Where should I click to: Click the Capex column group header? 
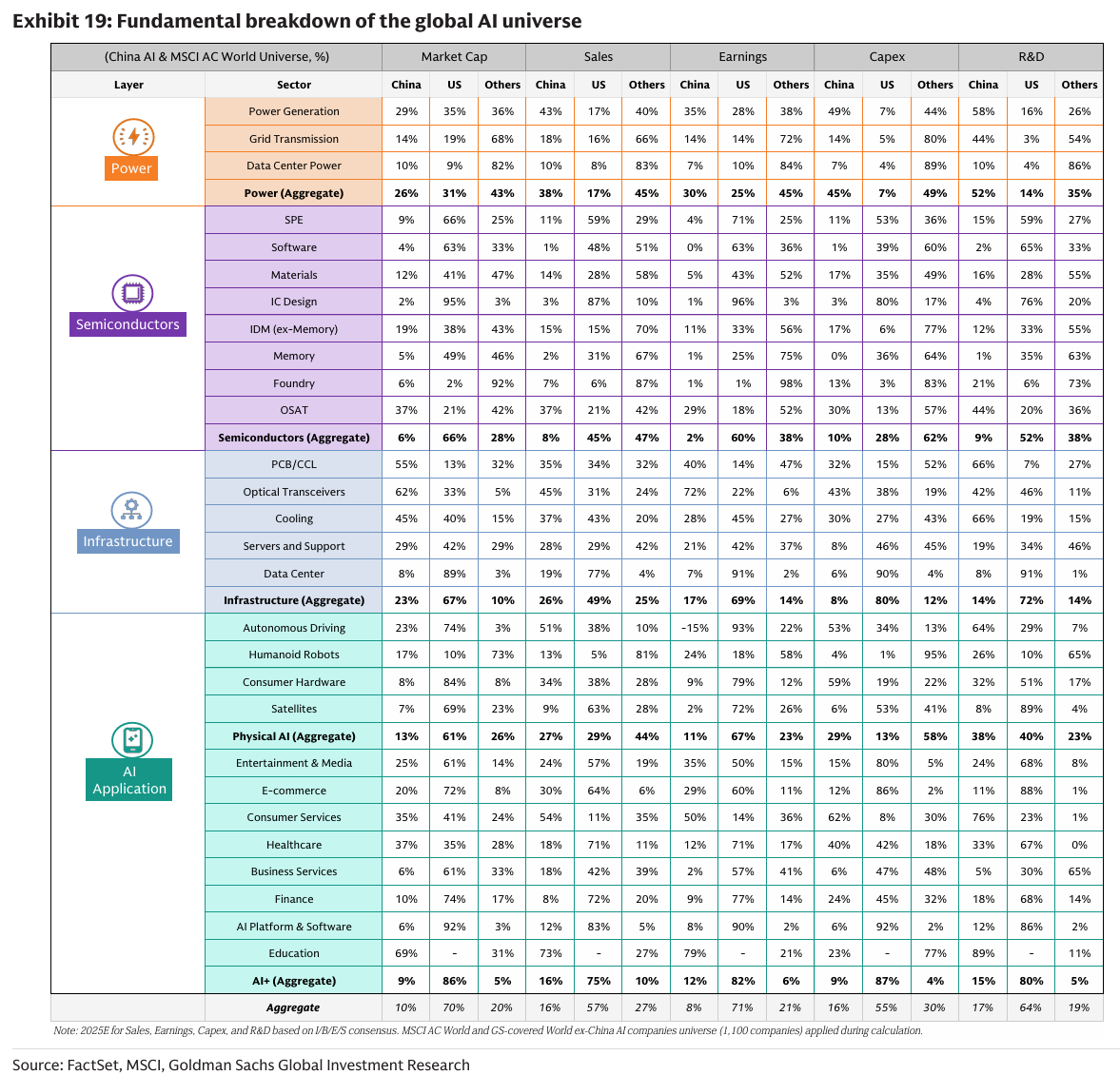click(x=887, y=56)
